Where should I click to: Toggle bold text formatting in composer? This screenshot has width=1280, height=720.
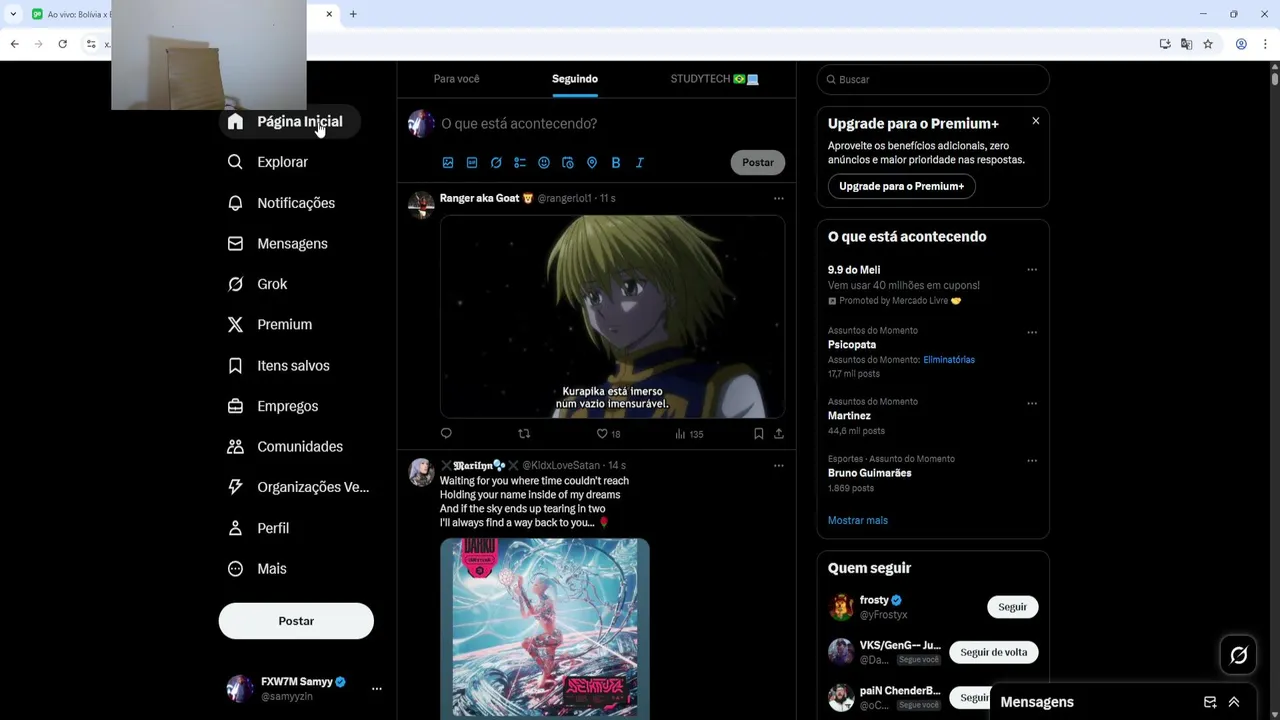[616, 162]
